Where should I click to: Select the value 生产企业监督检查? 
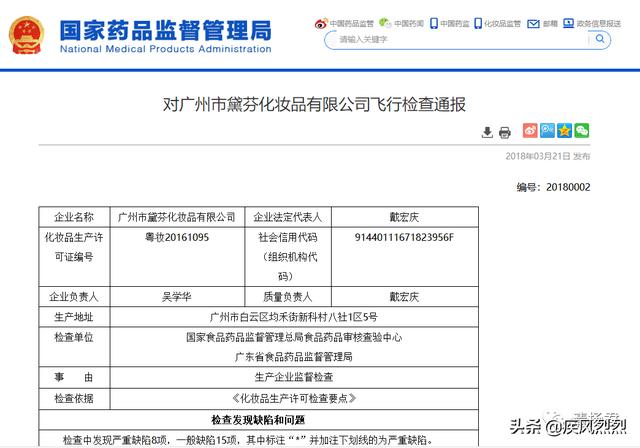tap(294, 377)
